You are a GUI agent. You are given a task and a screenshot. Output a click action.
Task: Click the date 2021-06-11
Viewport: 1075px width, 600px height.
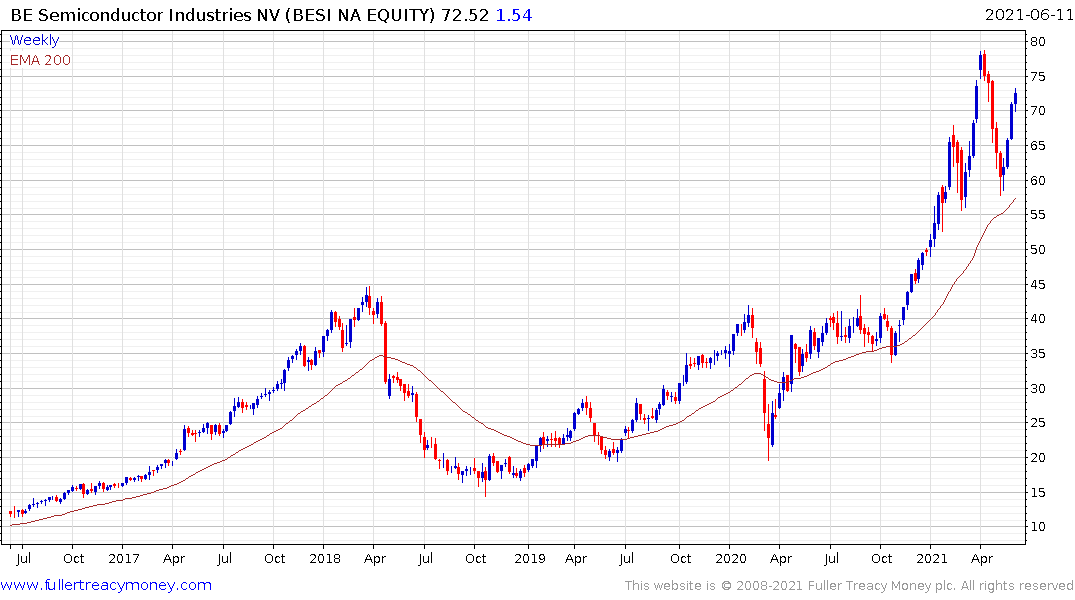point(1028,15)
